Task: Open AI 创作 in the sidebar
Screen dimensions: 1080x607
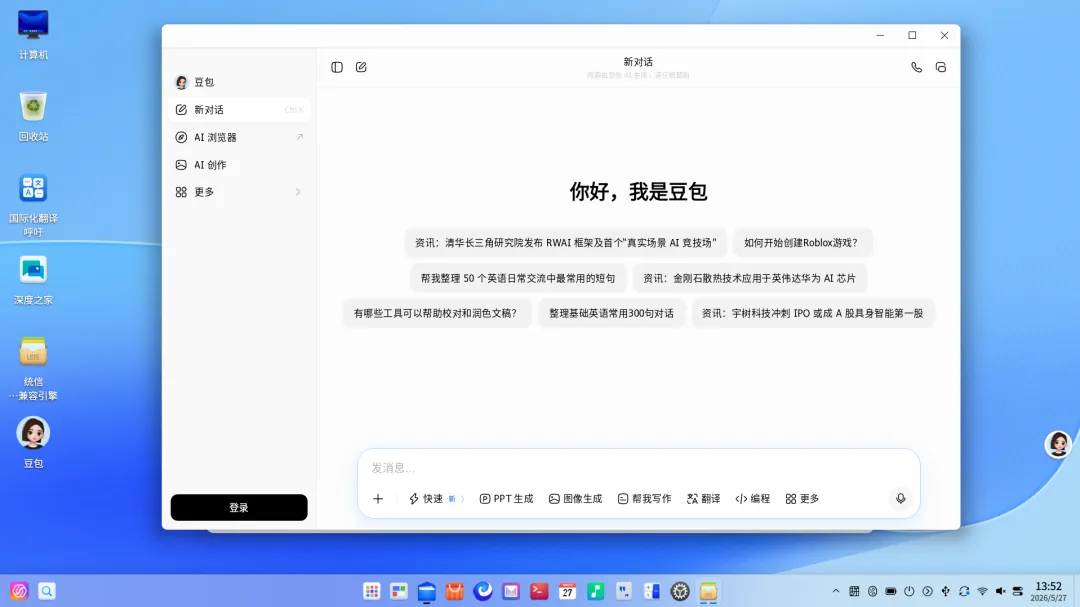Action: tap(239, 165)
